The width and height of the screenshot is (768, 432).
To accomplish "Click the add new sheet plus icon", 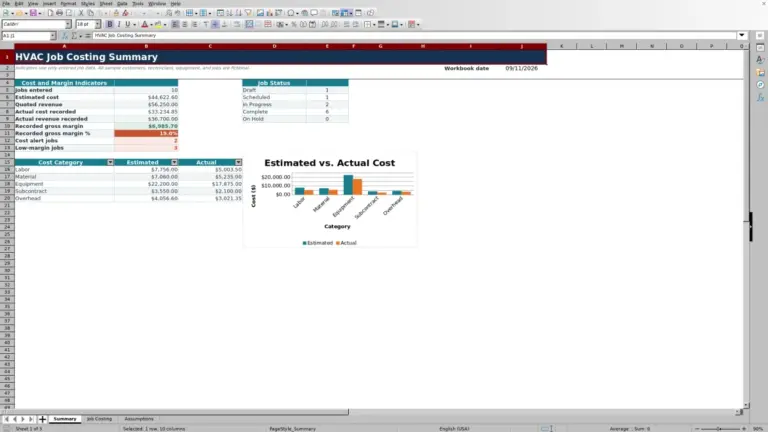I will (x=43, y=419).
